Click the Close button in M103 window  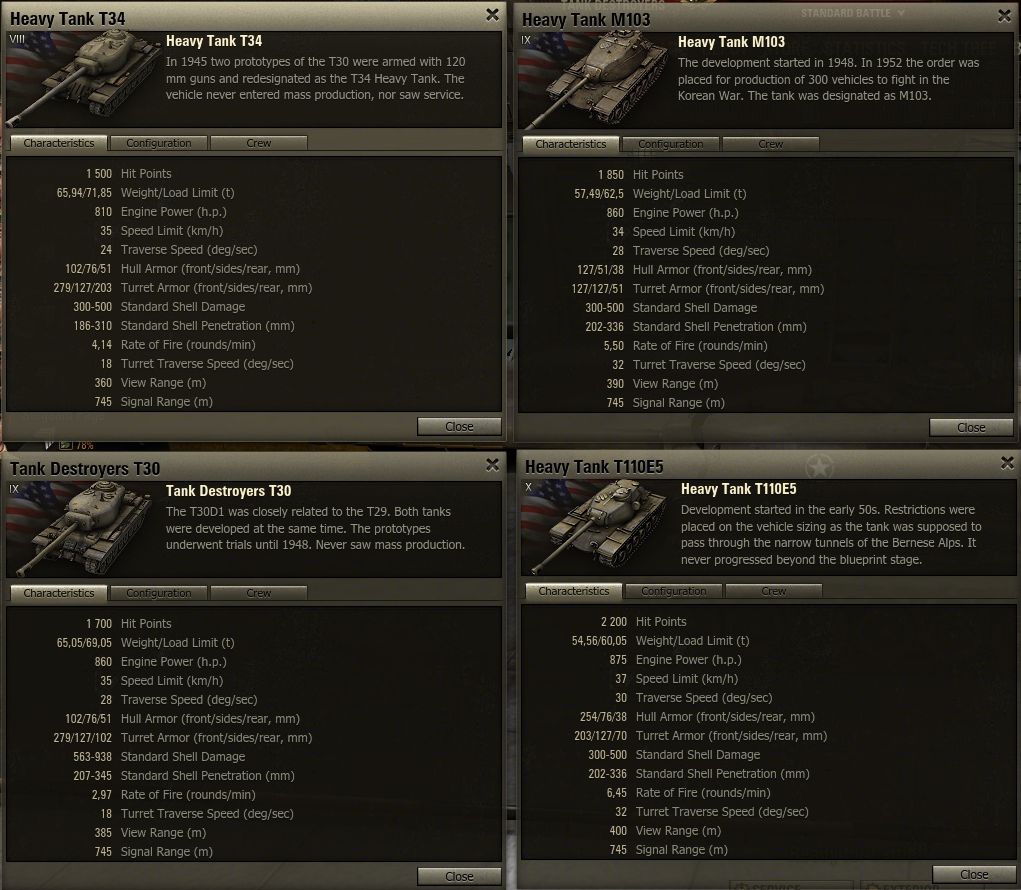tap(971, 428)
